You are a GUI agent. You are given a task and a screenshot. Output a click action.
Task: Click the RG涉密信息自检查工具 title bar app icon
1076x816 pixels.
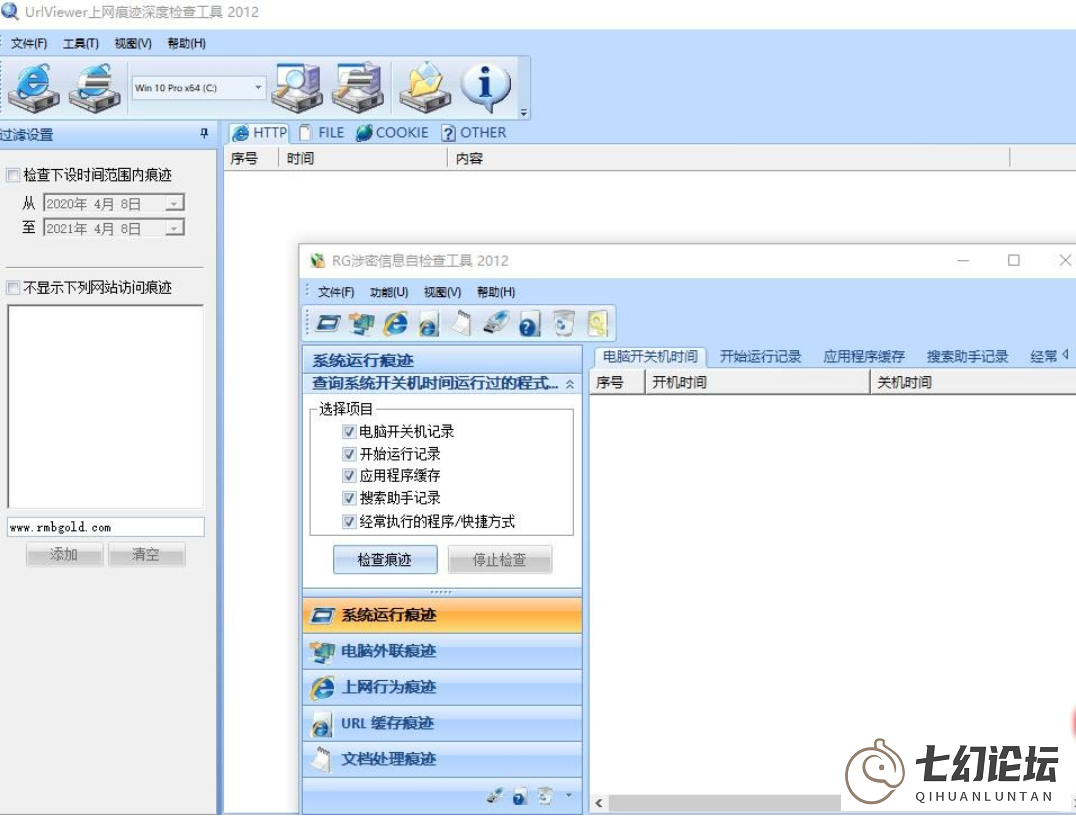click(x=317, y=261)
